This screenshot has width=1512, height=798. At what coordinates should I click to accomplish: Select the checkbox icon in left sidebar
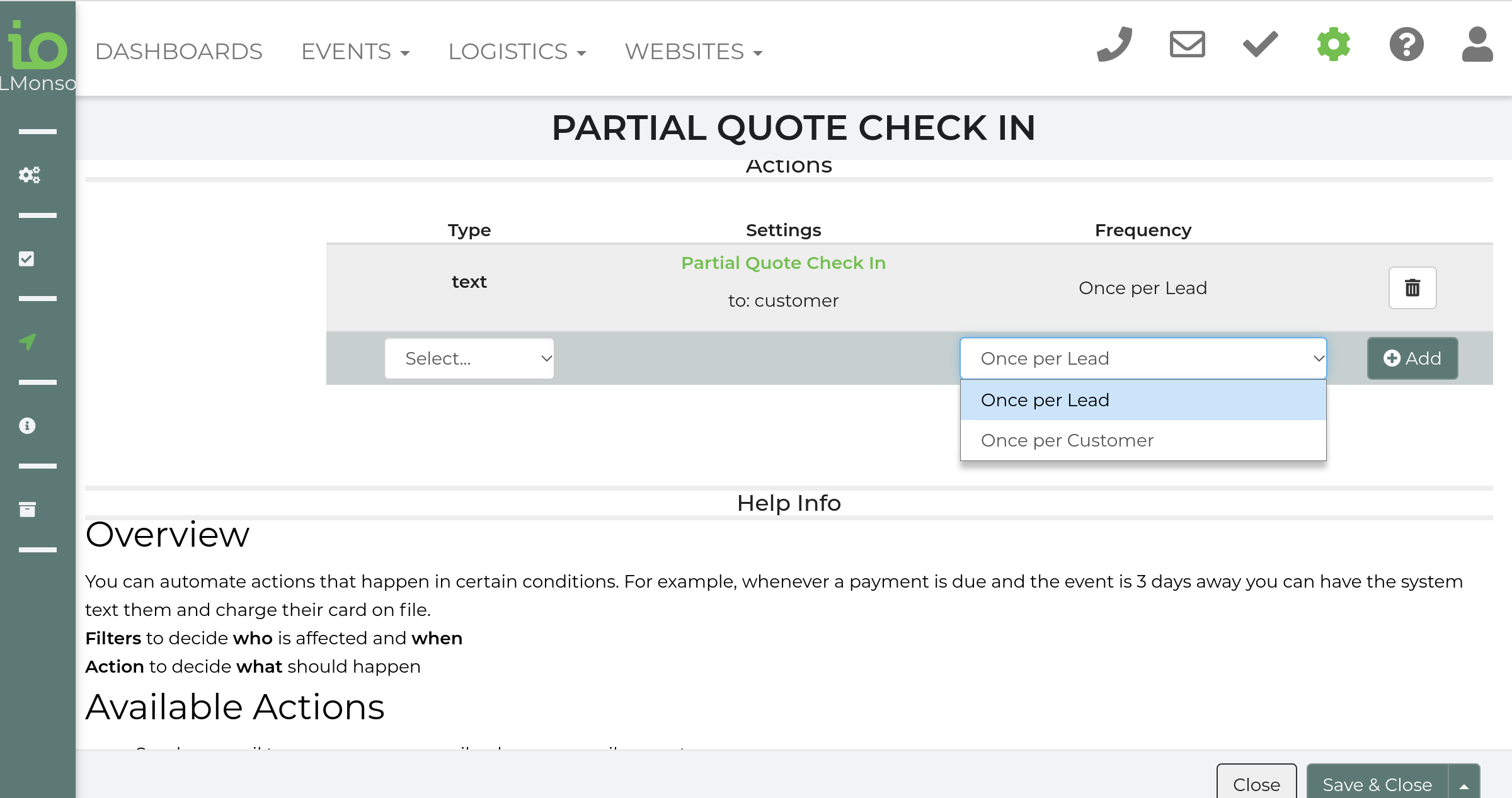point(26,258)
